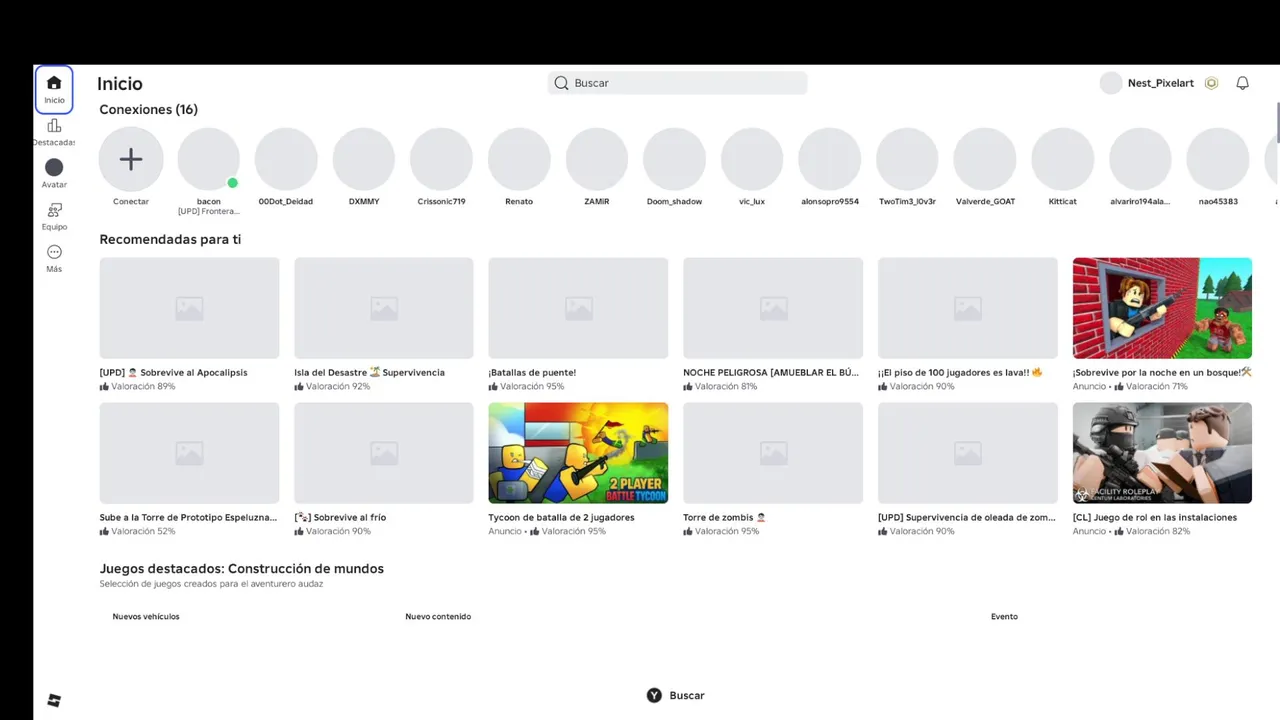Open Sube a la Torre de Prototipo thumbnail
The image size is (1280, 720).
click(x=189, y=453)
